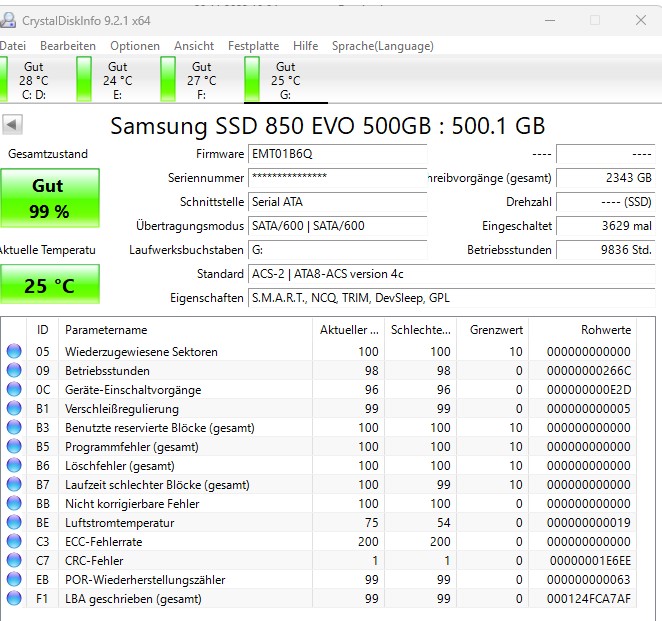Click status circle for ECC-Fehlerrate row
The height and width of the screenshot is (621, 662).
[x=14, y=541]
